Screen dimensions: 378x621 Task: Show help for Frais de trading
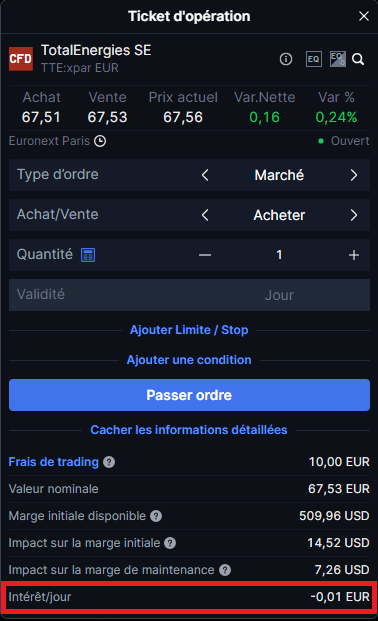(109, 462)
